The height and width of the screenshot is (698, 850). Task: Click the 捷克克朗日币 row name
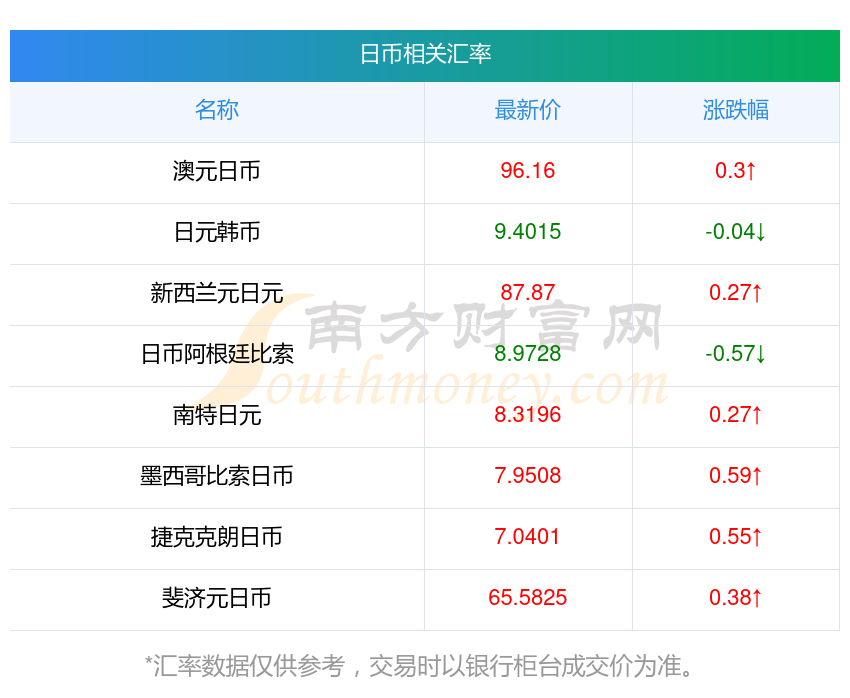(217, 537)
